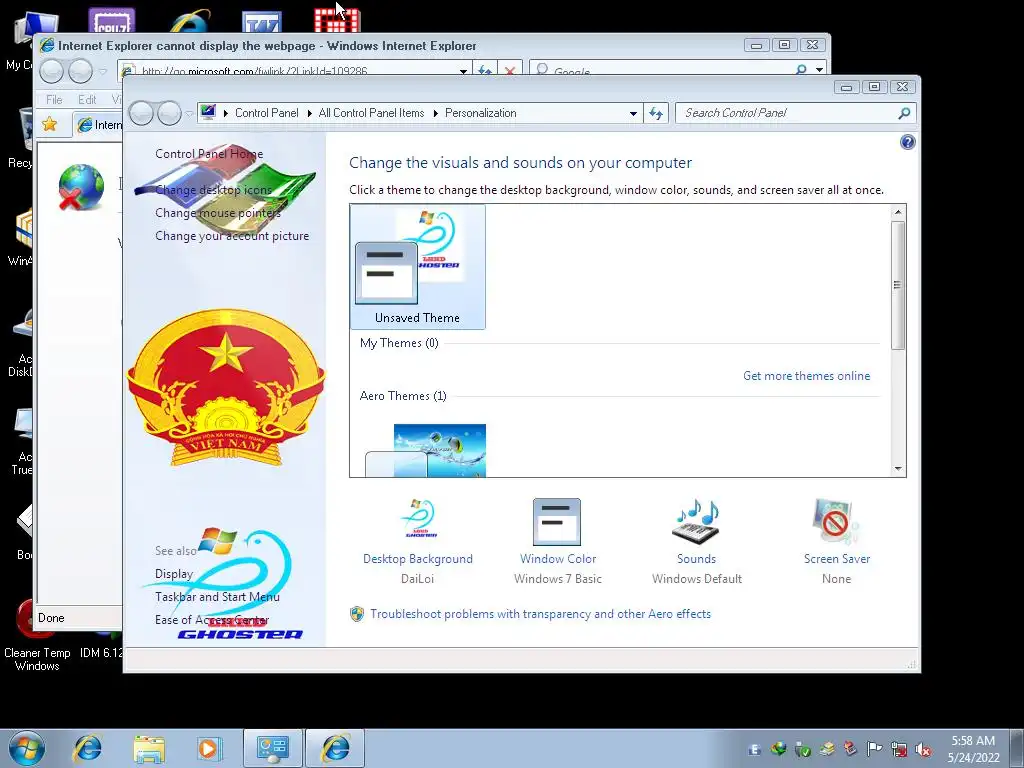
Task: Open Taskbar and Start Menu link
Action: (217, 597)
